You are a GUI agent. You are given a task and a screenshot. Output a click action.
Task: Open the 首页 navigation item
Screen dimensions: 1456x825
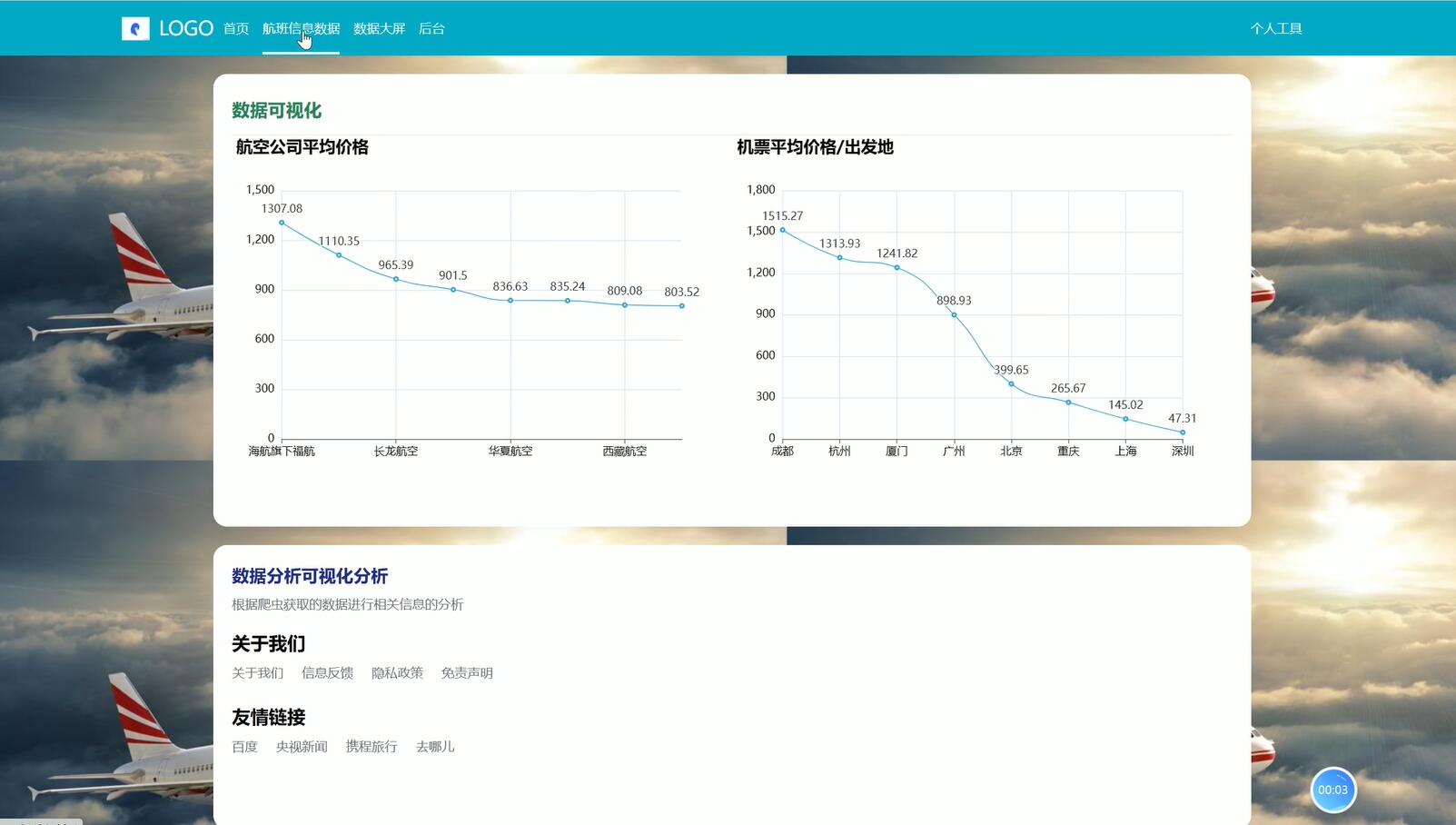click(x=235, y=28)
